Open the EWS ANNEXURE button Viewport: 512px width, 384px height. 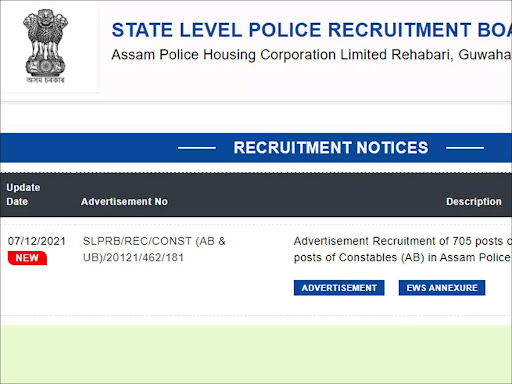point(442,288)
